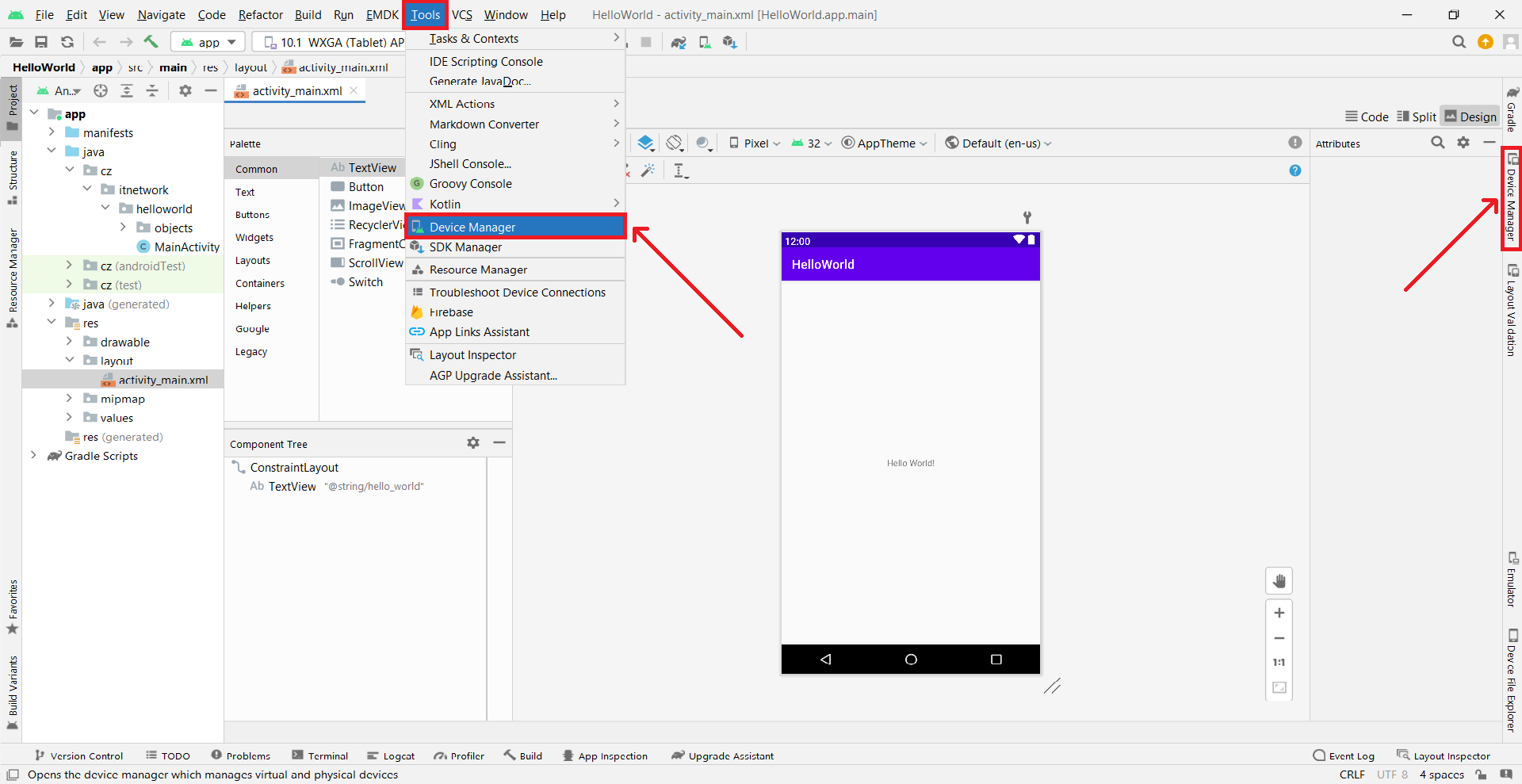Click the 1:1 zoom to 100% button
The height and width of the screenshot is (784, 1522).
pos(1279,663)
